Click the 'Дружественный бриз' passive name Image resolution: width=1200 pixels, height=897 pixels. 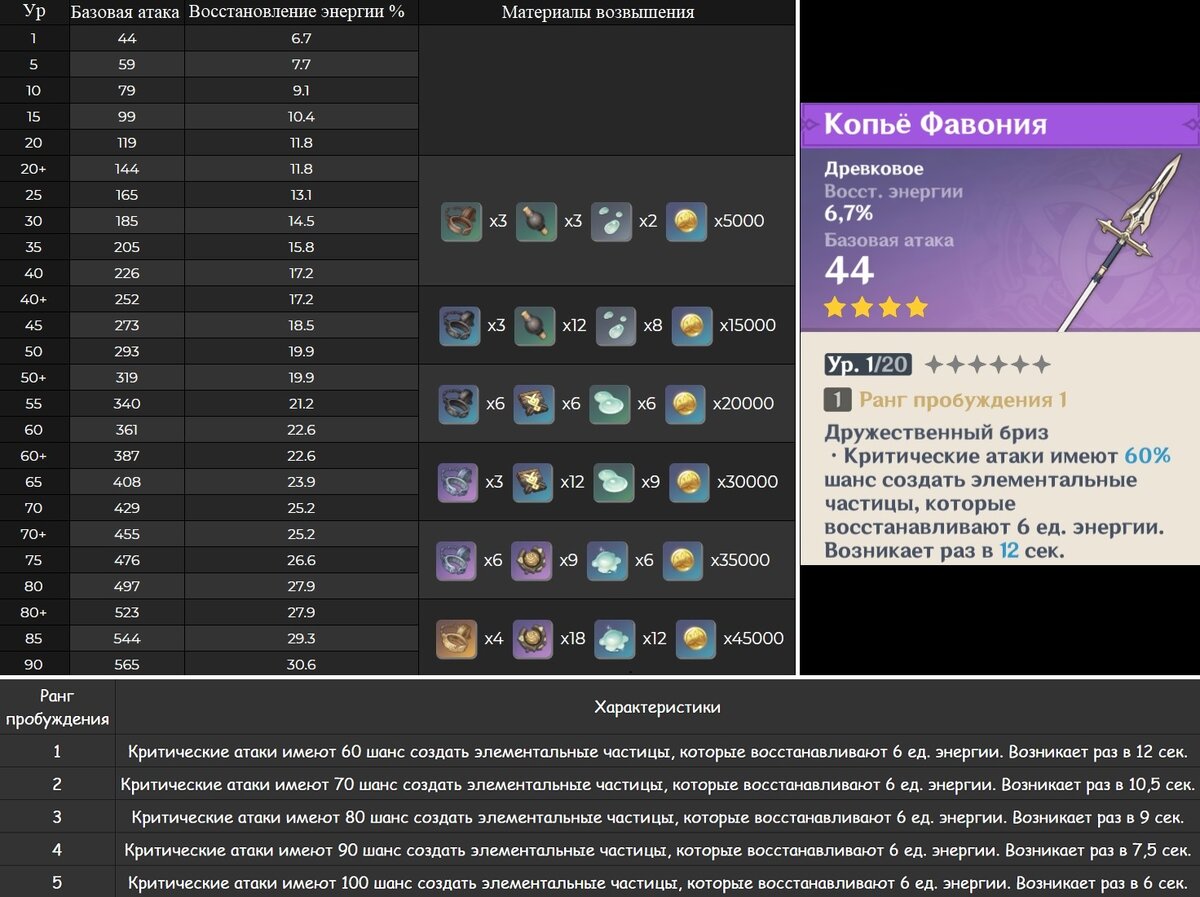pos(937,433)
